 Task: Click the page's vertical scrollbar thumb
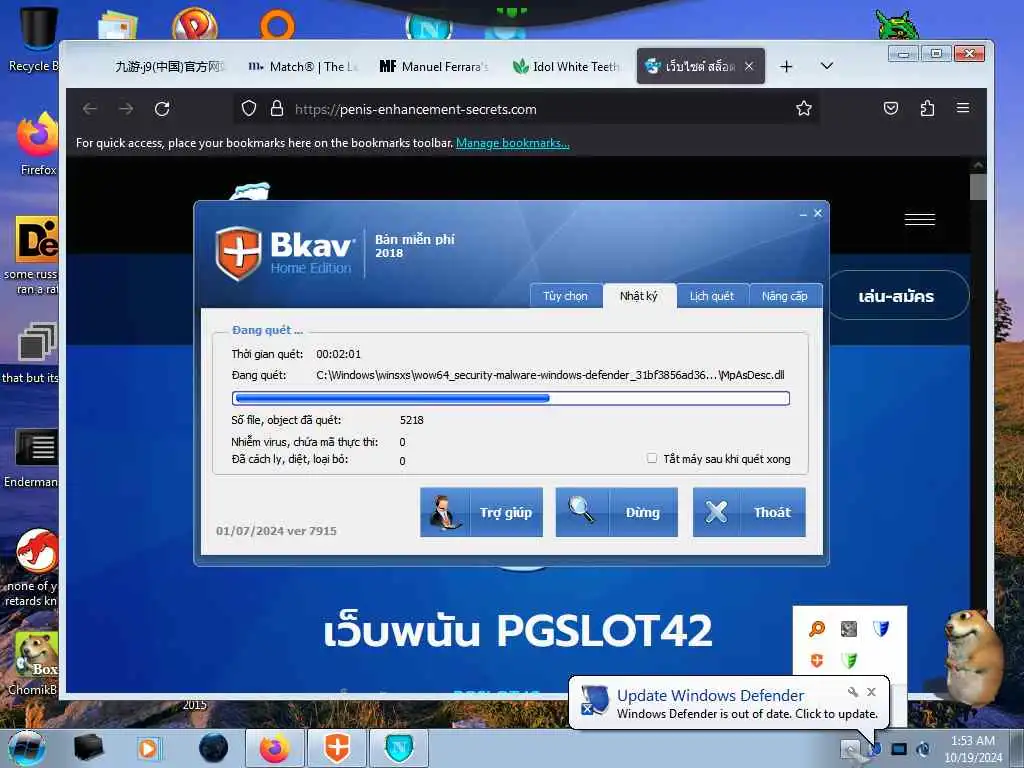point(977,186)
